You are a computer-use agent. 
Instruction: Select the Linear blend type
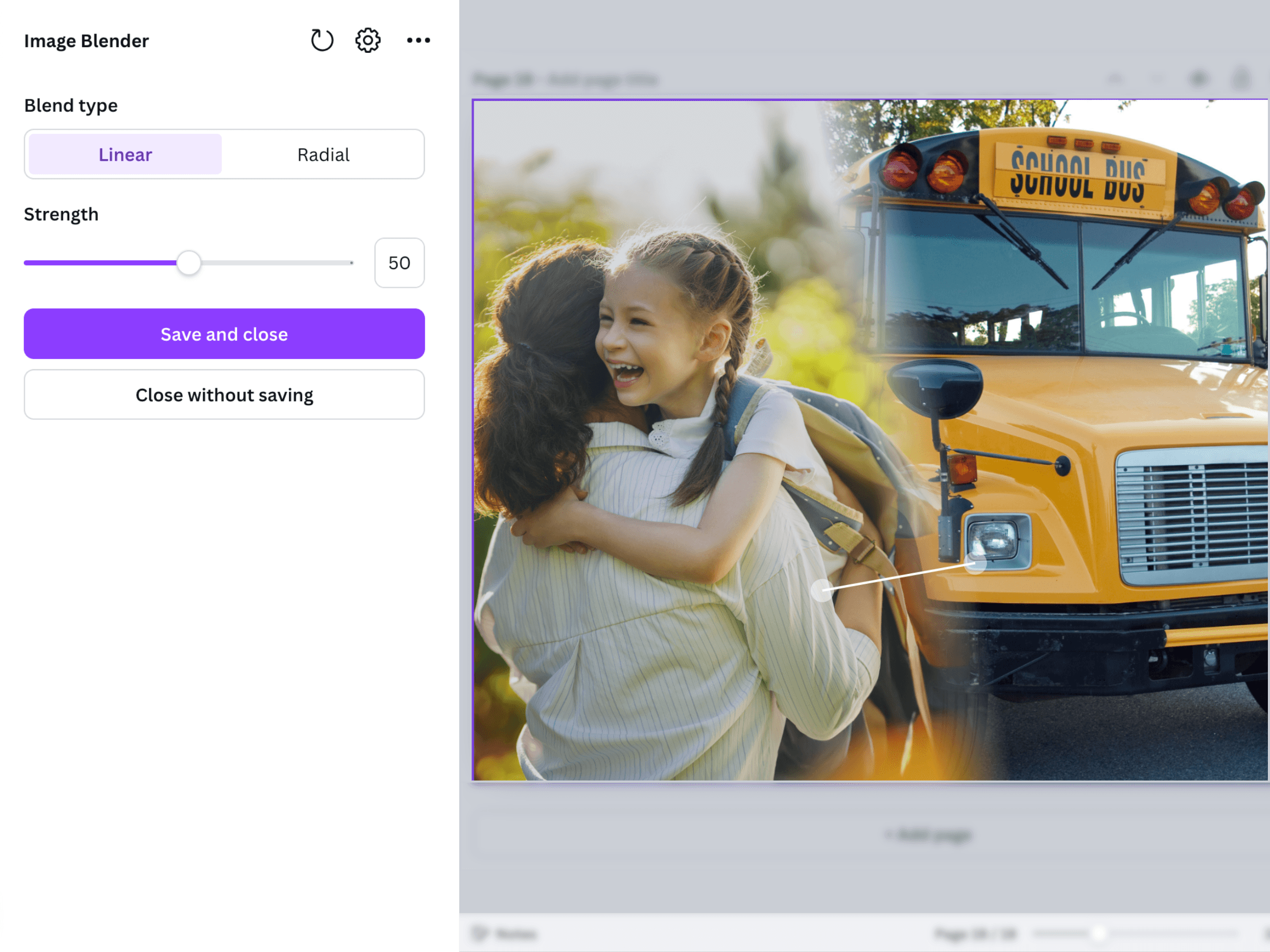tap(125, 154)
